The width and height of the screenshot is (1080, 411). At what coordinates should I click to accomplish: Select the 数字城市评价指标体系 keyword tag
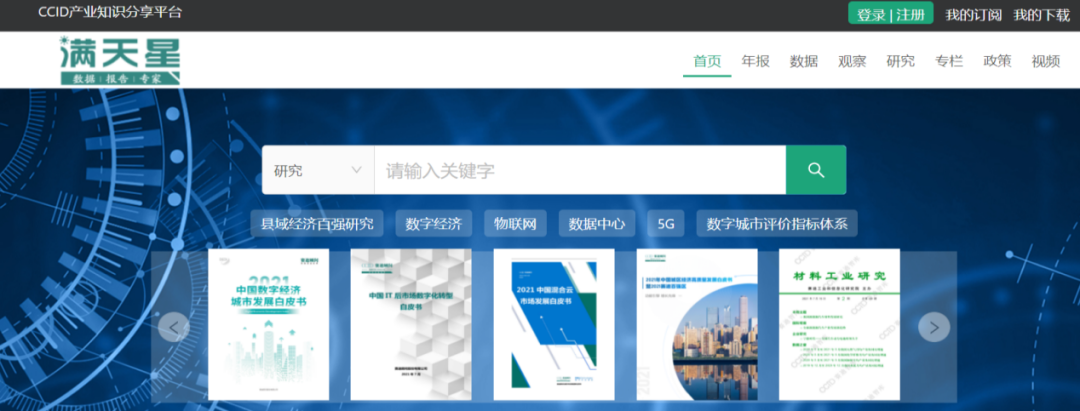pos(777,224)
